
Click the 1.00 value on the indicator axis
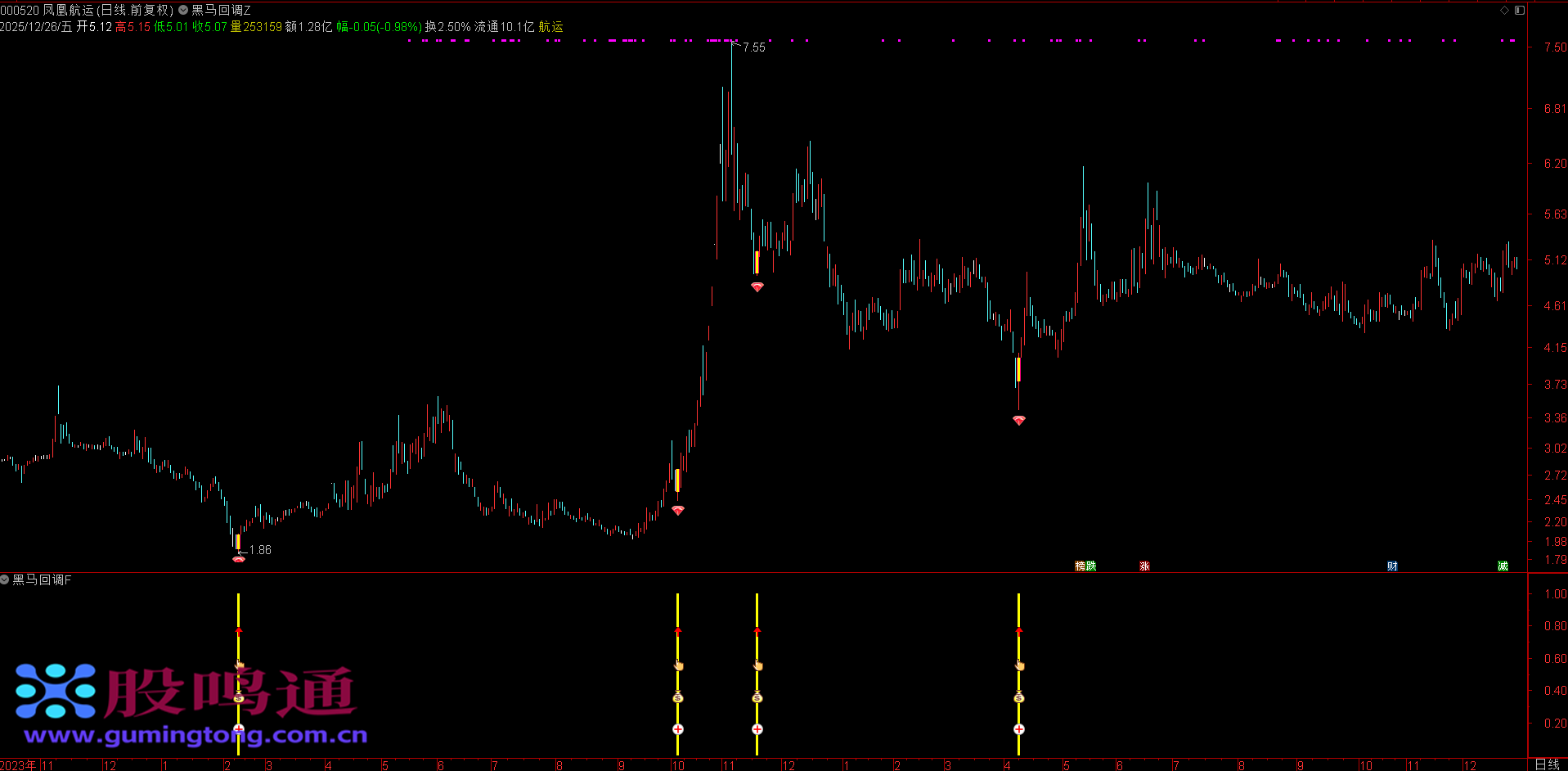pyautogui.click(x=1555, y=594)
